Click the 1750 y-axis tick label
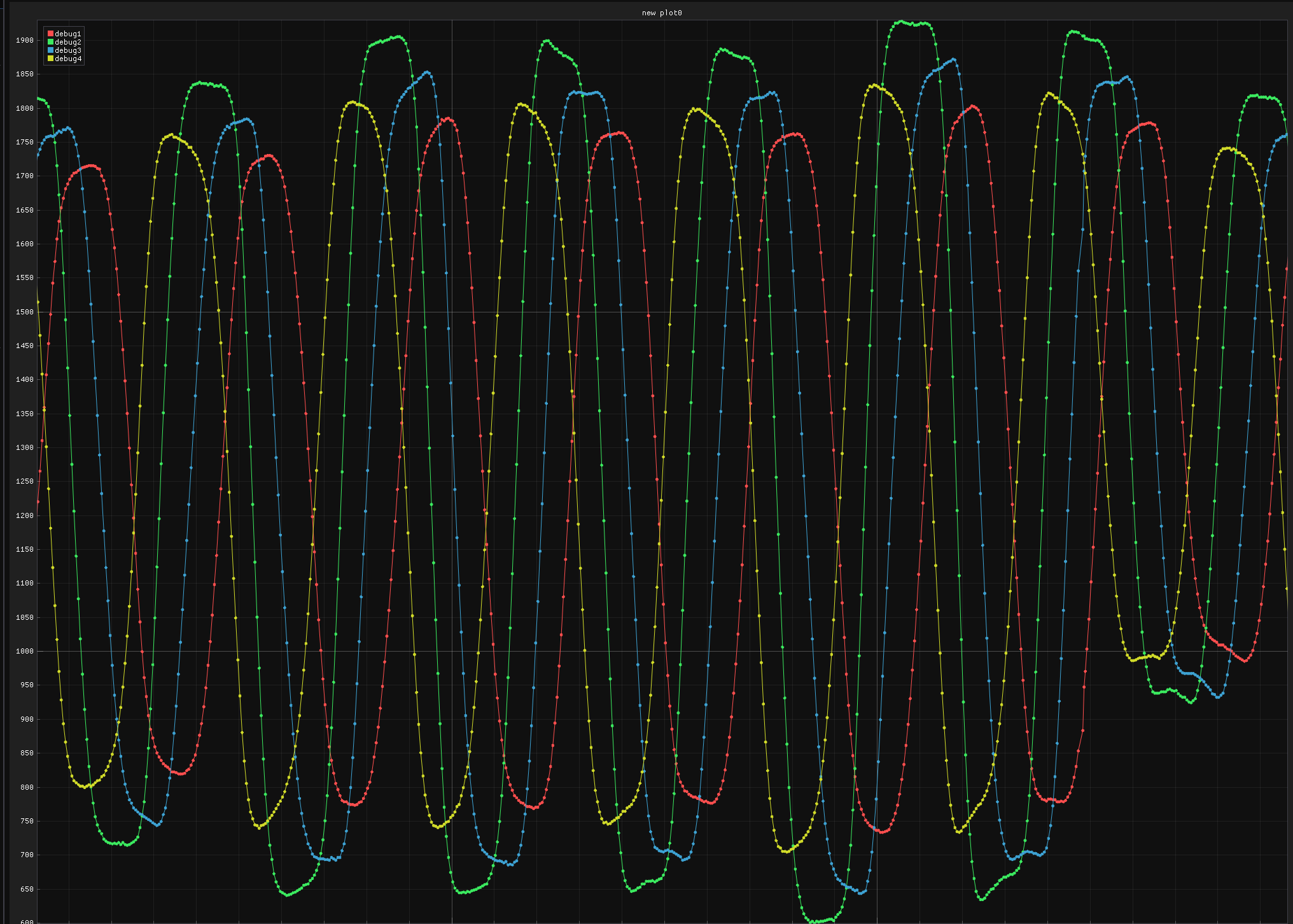This screenshot has width=1293, height=924. point(25,142)
